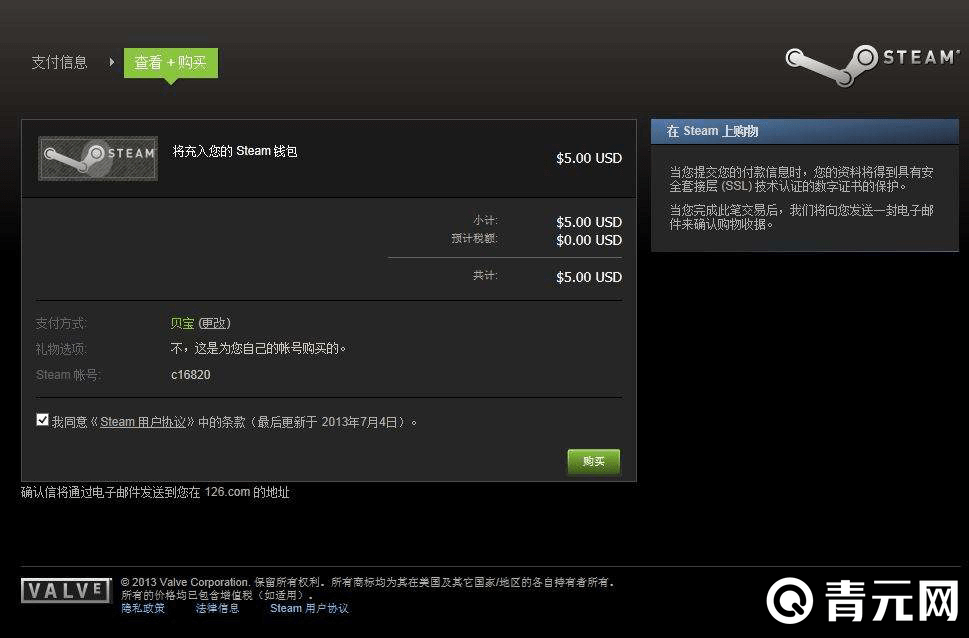The width and height of the screenshot is (969, 638).
Task: Click the gift option text 不，这是为您自己的帐号购买的
Action: (x=258, y=349)
